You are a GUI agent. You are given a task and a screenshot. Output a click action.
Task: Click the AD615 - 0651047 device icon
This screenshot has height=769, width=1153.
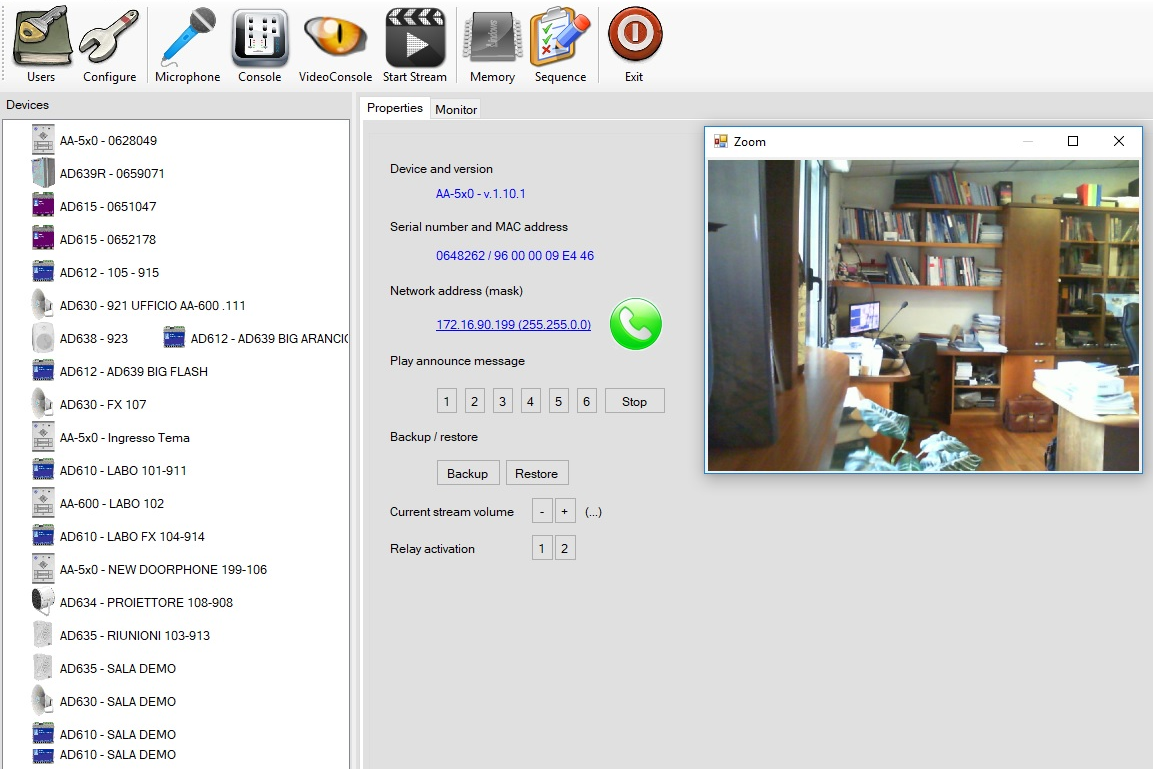click(43, 204)
